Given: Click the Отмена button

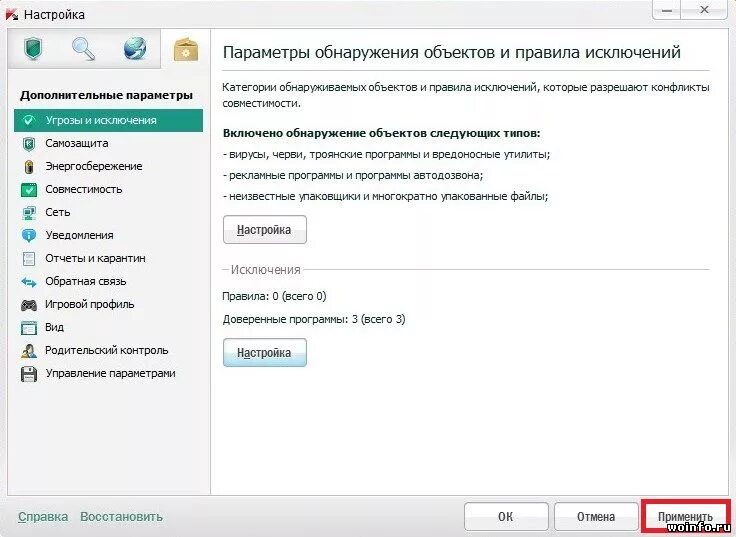Looking at the screenshot, I should point(596,516).
